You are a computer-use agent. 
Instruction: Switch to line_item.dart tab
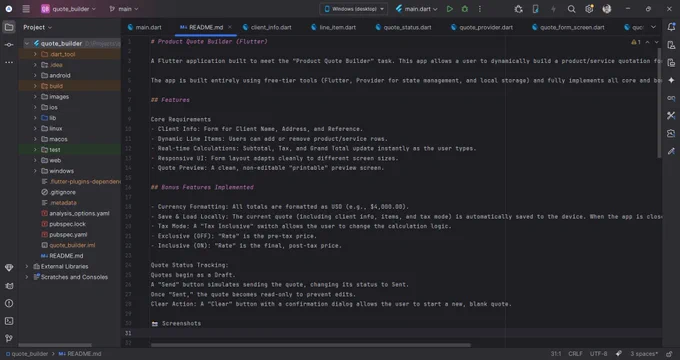tap(333, 27)
